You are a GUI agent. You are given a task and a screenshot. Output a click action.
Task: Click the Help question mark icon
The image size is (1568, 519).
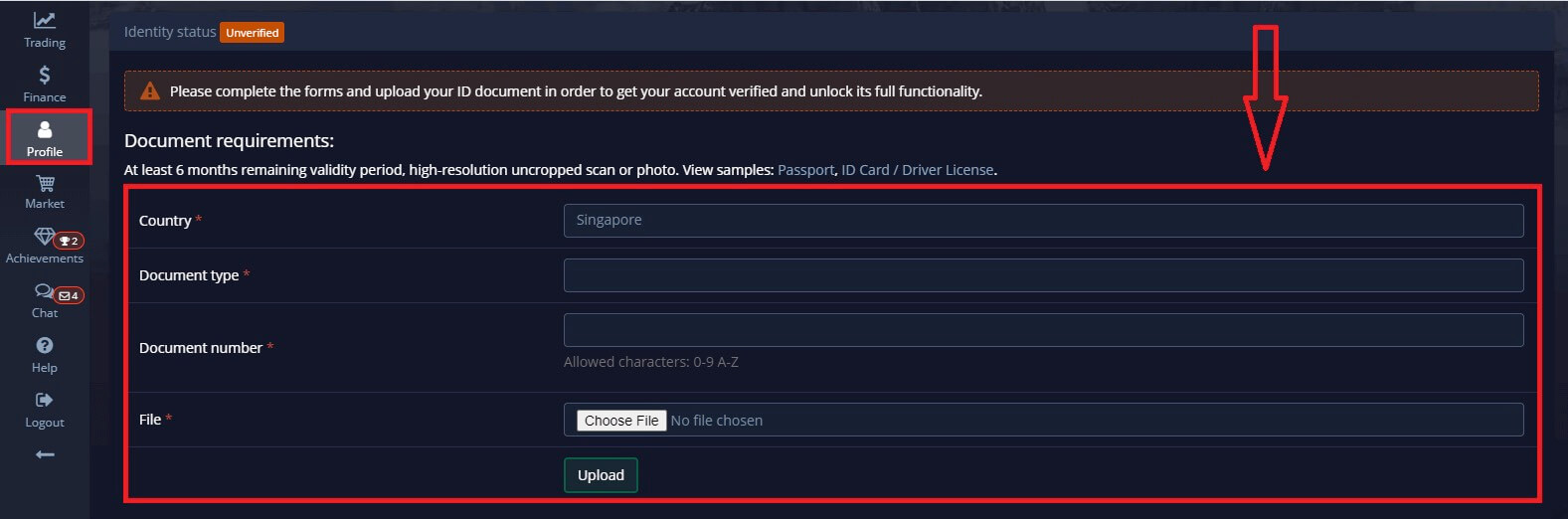[x=45, y=346]
